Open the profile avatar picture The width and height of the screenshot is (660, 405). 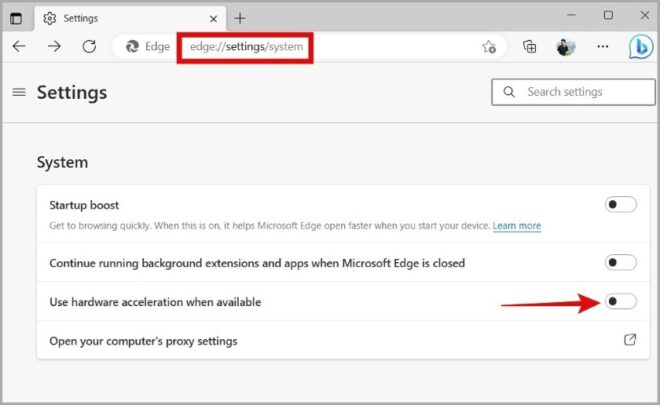point(566,47)
